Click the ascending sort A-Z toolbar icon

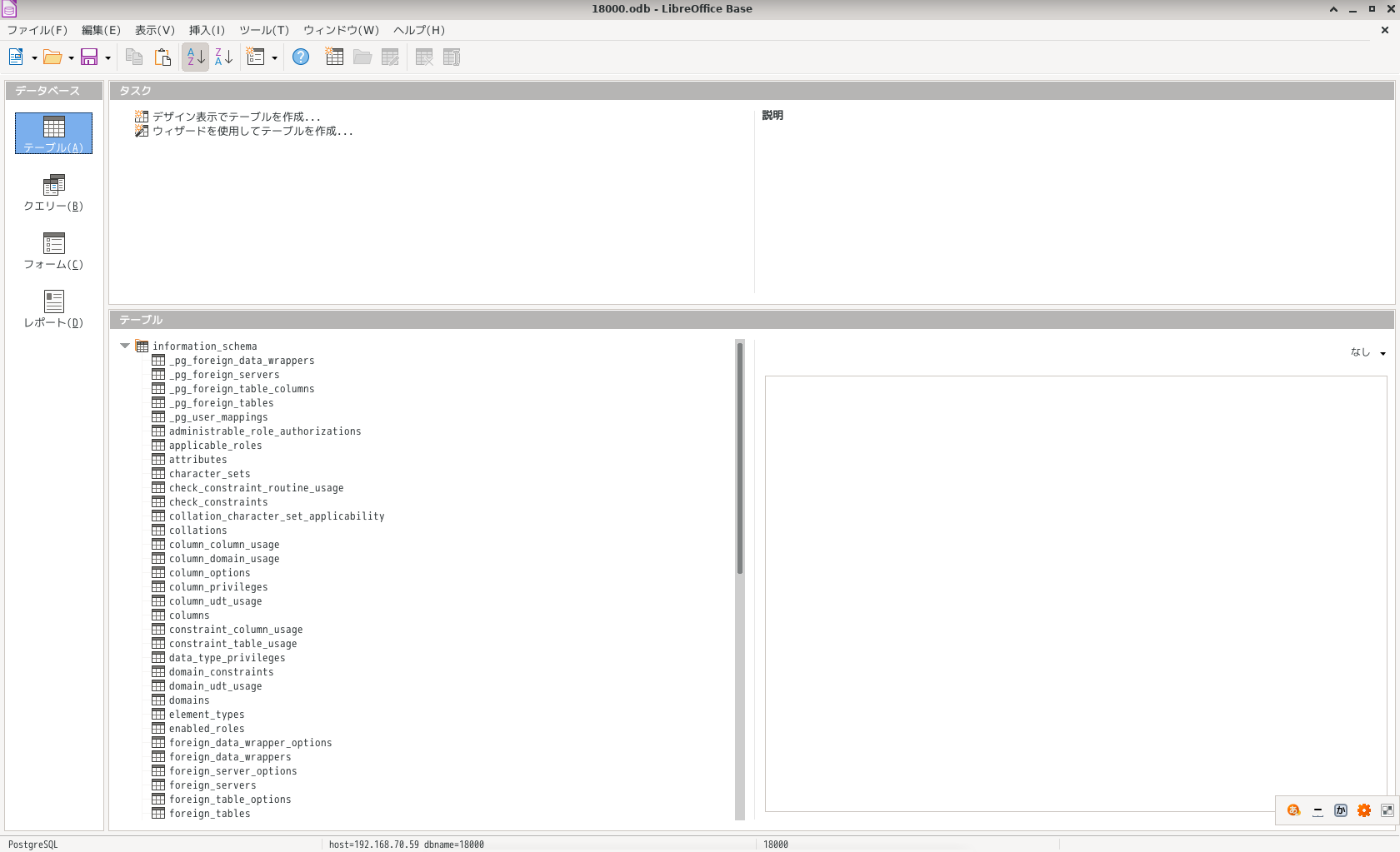pyautogui.click(x=195, y=57)
